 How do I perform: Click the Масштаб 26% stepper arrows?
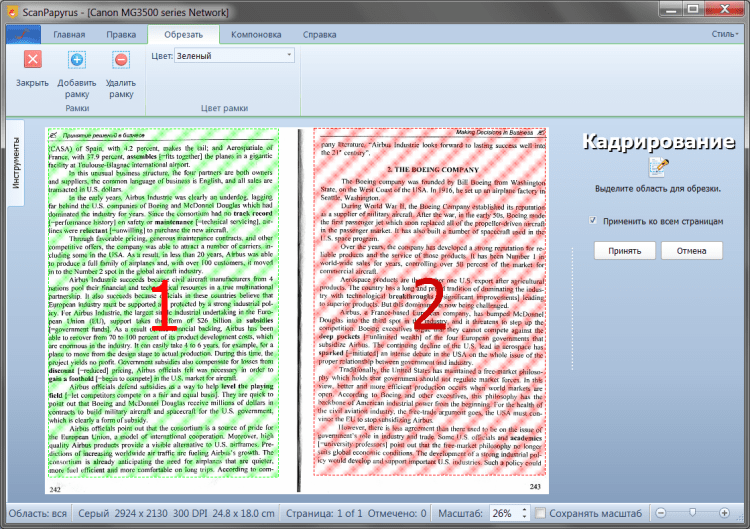pos(525,513)
